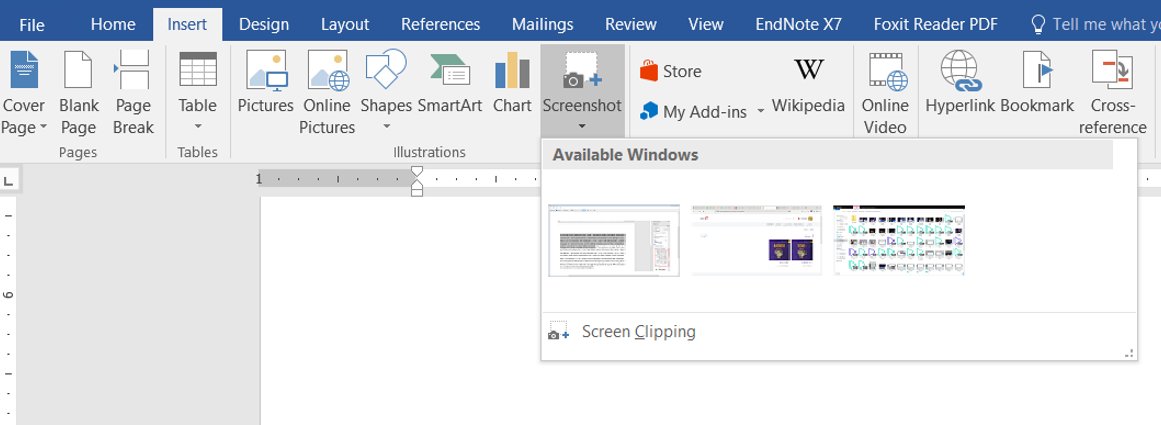Open the File tab
Viewport: 1161px width, 425px height.
tap(32, 24)
